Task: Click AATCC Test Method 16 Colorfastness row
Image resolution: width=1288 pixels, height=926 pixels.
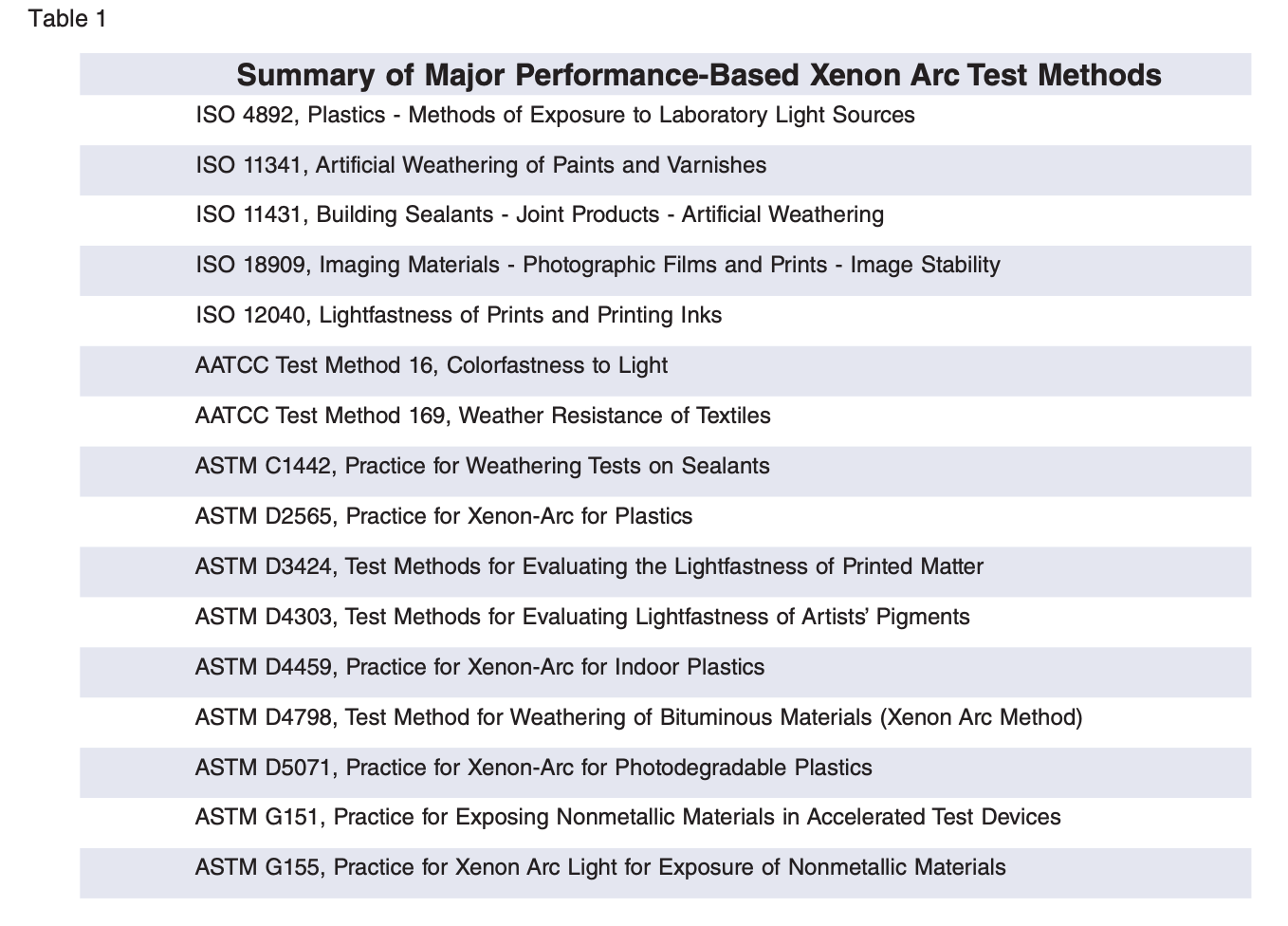Action: [431, 366]
